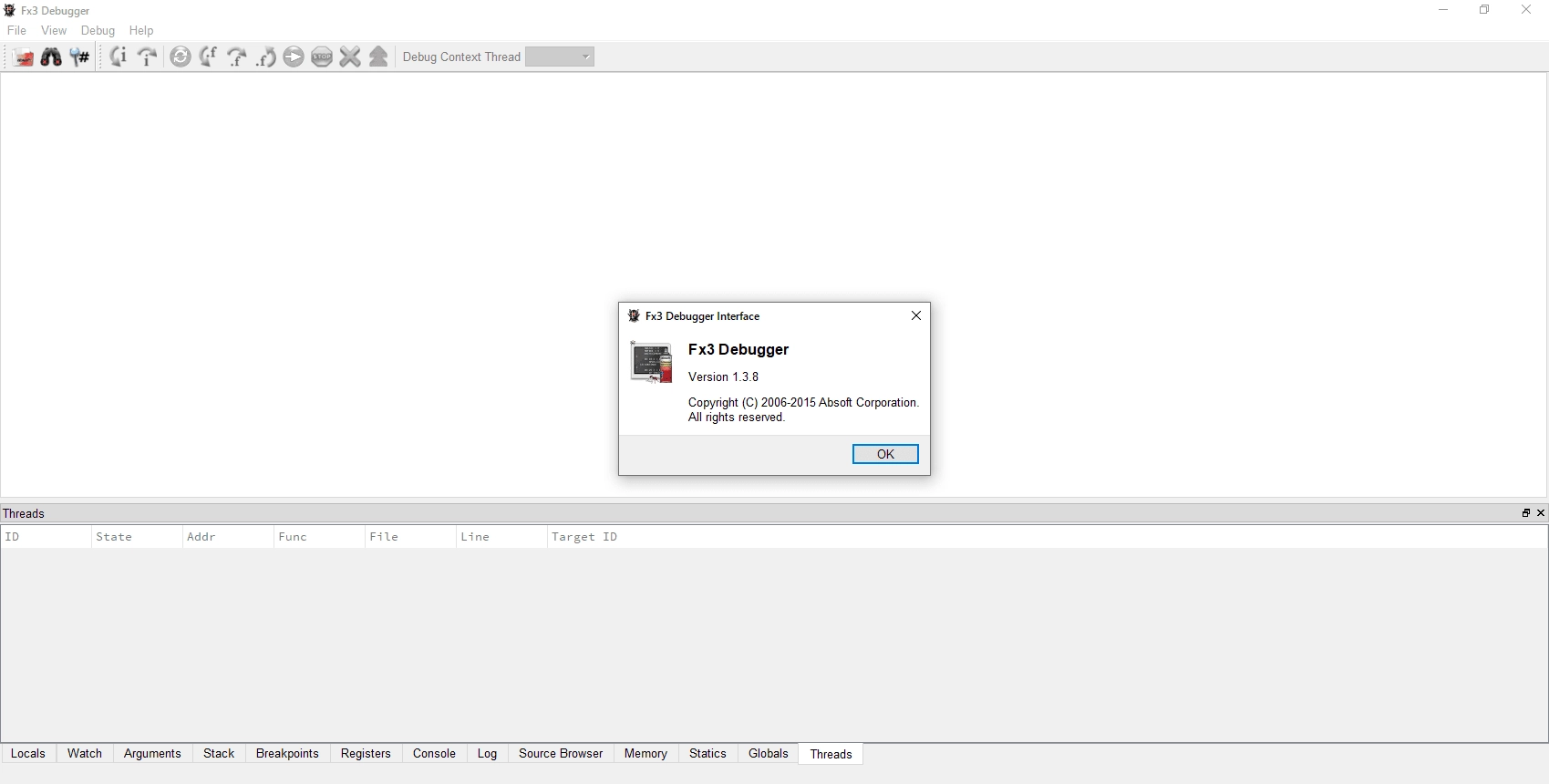Switch to the Source Browser tab
Viewport: 1549px width, 784px height.
coord(561,754)
